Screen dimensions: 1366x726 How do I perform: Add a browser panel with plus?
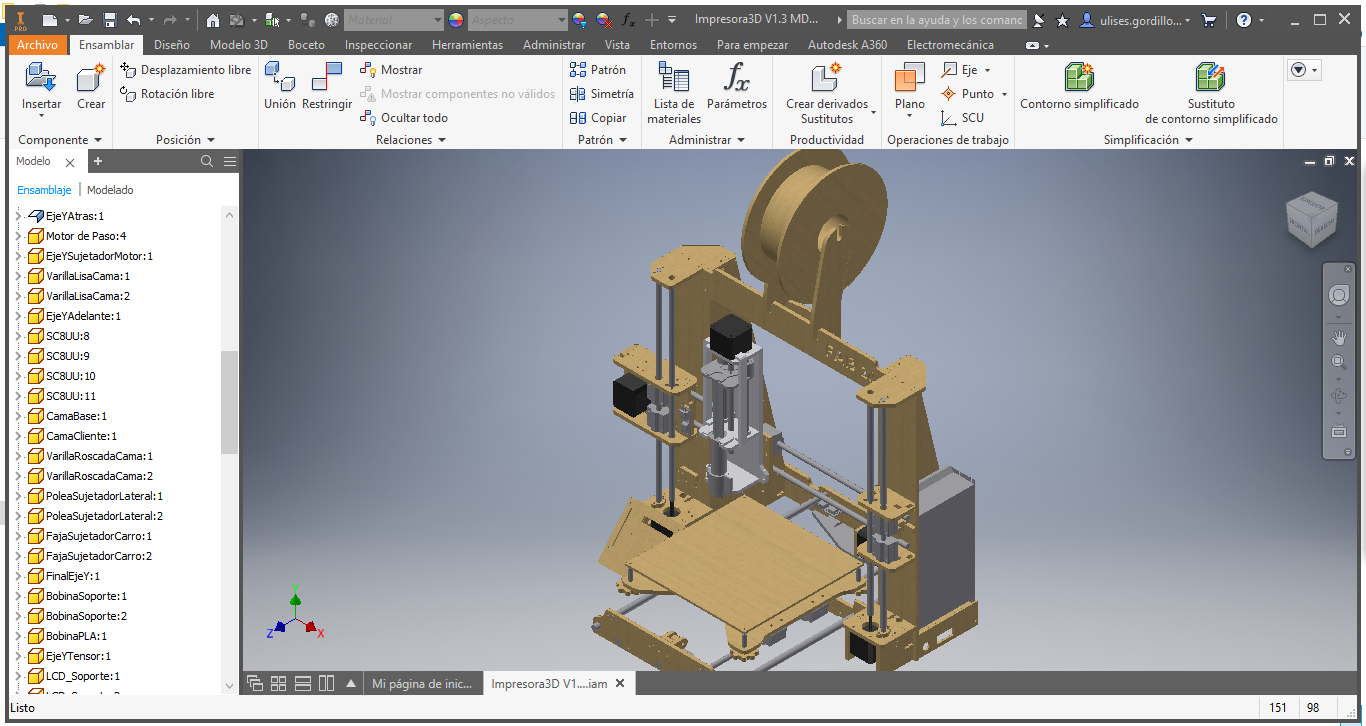(x=98, y=161)
